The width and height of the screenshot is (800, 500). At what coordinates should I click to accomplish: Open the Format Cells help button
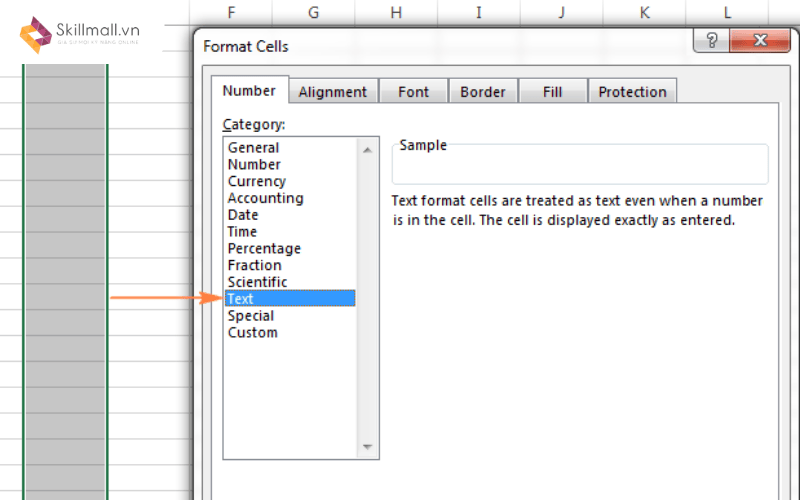click(711, 40)
